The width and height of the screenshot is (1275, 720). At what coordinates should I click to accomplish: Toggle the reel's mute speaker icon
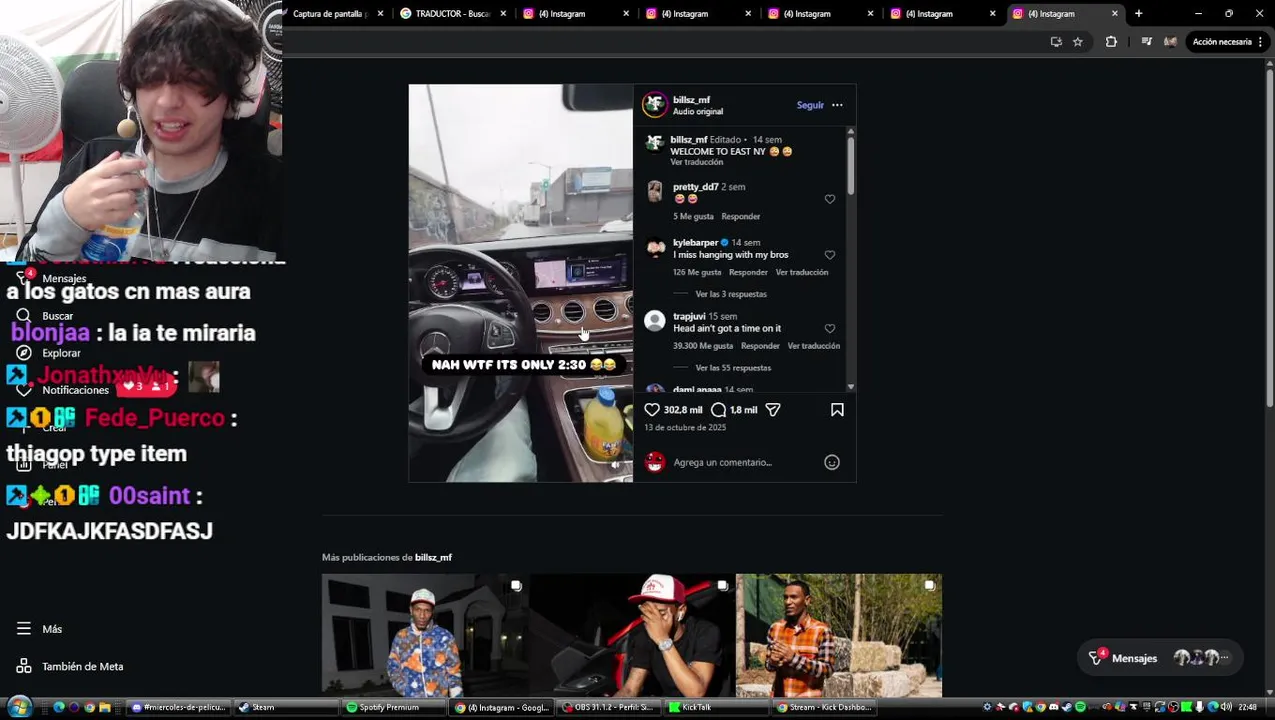click(x=616, y=465)
